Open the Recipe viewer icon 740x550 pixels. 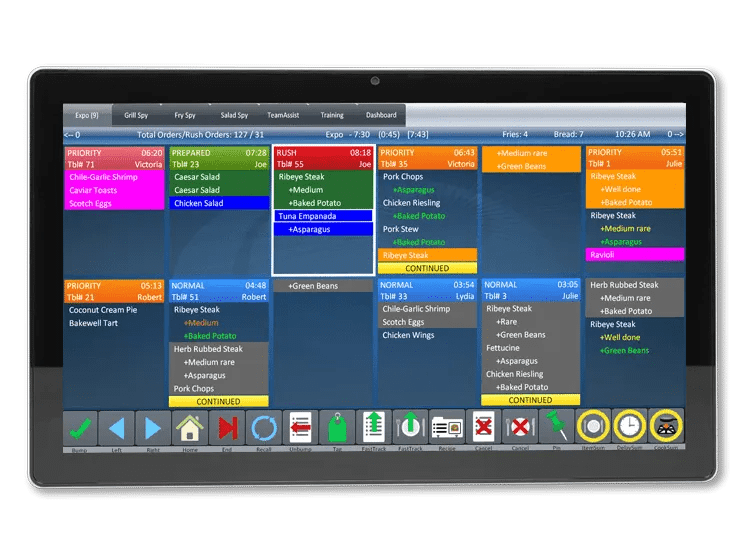coord(447,428)
